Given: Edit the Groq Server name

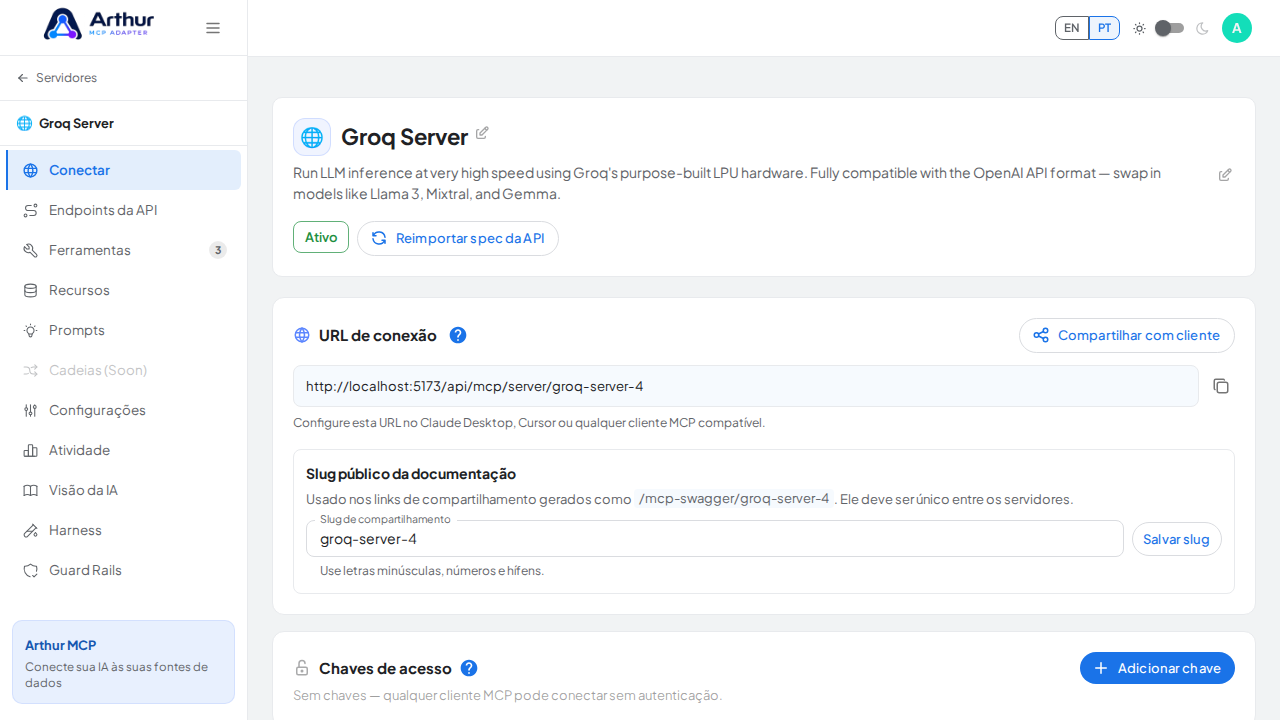Looking at the screenshot, I should click(482, 133).
